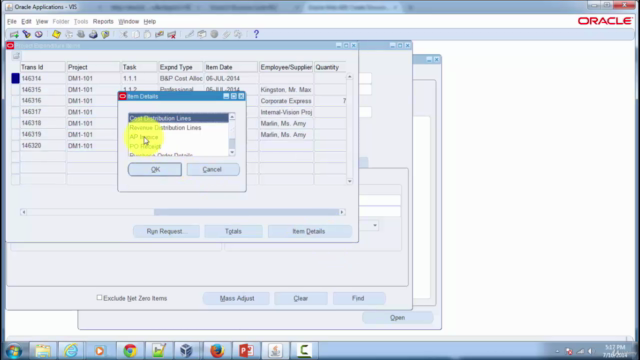Select AP Invoice in the list

pos(178,137)
